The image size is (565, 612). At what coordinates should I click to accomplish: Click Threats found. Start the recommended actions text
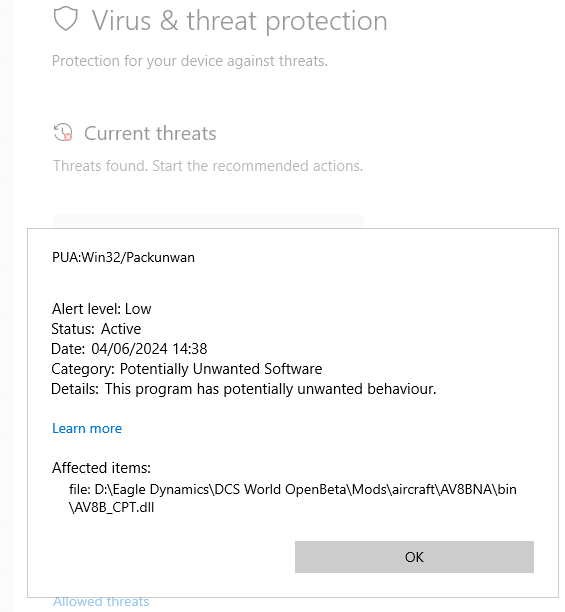coord(208,166)
